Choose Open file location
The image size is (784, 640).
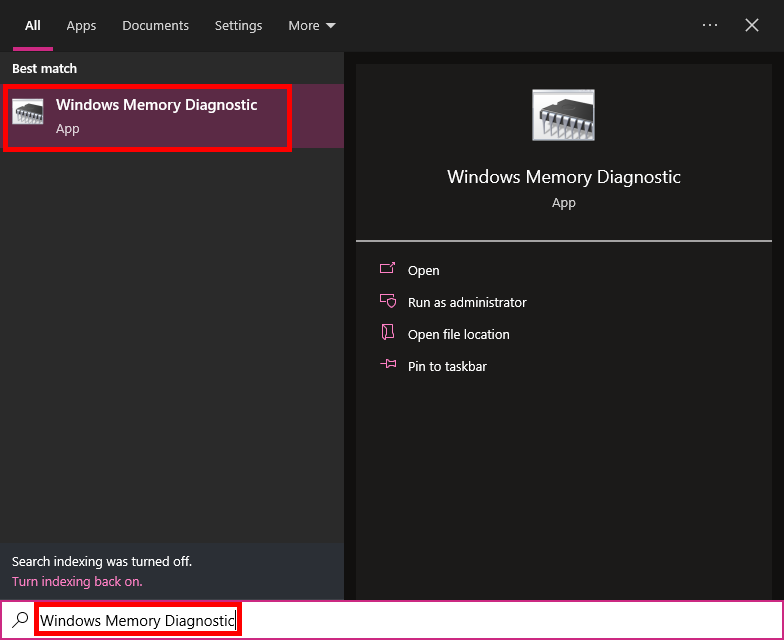[458, 334]
